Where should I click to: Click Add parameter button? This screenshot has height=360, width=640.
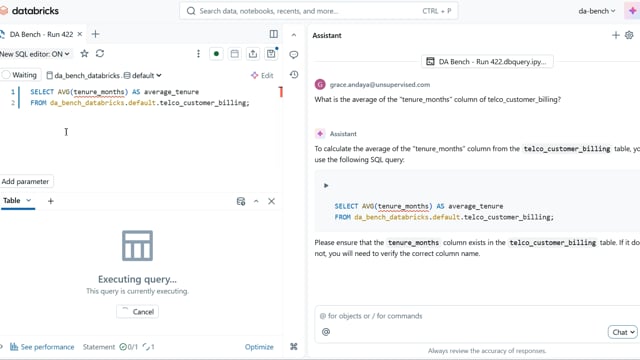click(x=26, y=181)
